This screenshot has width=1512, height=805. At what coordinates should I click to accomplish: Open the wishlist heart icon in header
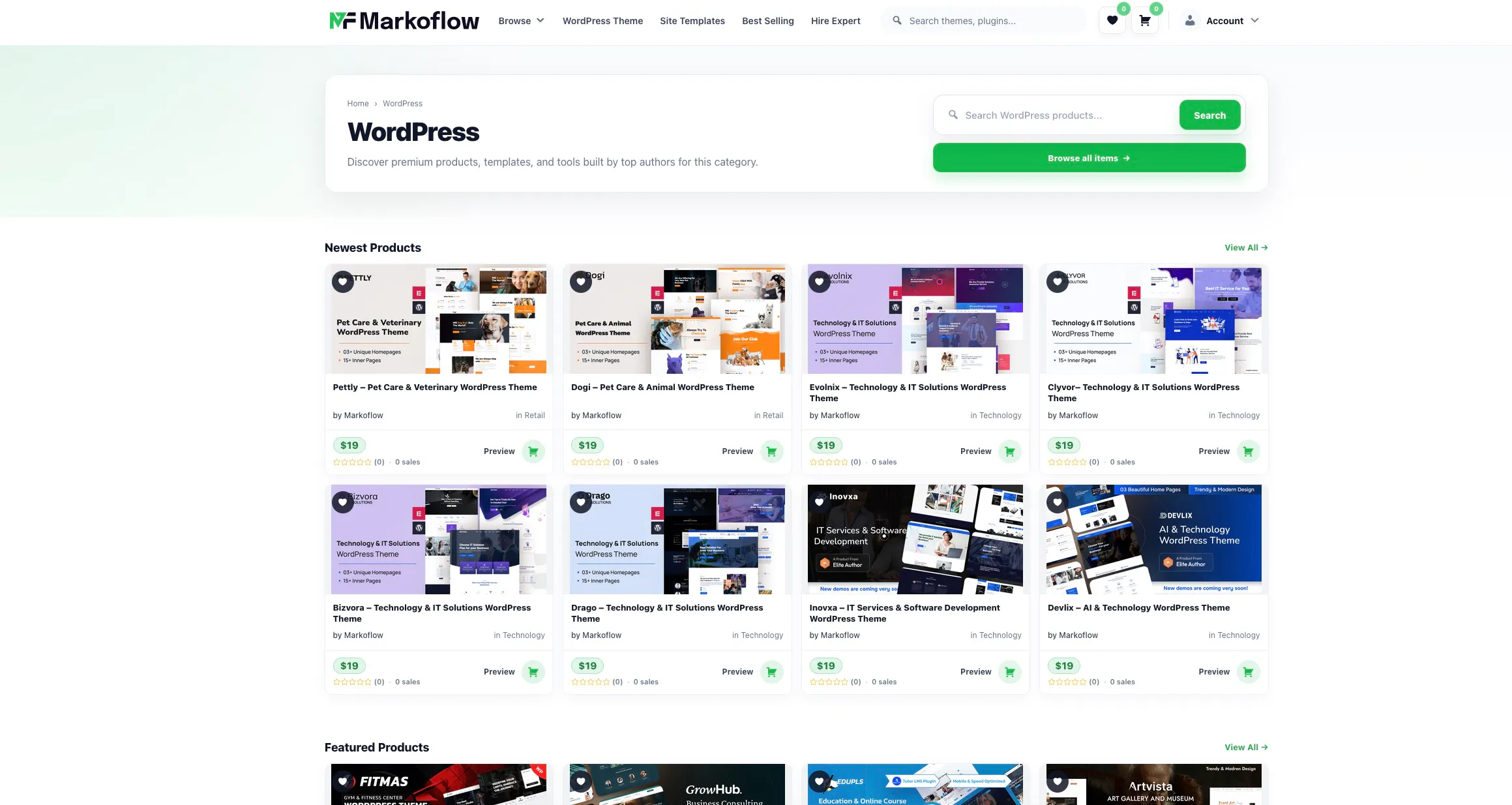coord(1112,20)
